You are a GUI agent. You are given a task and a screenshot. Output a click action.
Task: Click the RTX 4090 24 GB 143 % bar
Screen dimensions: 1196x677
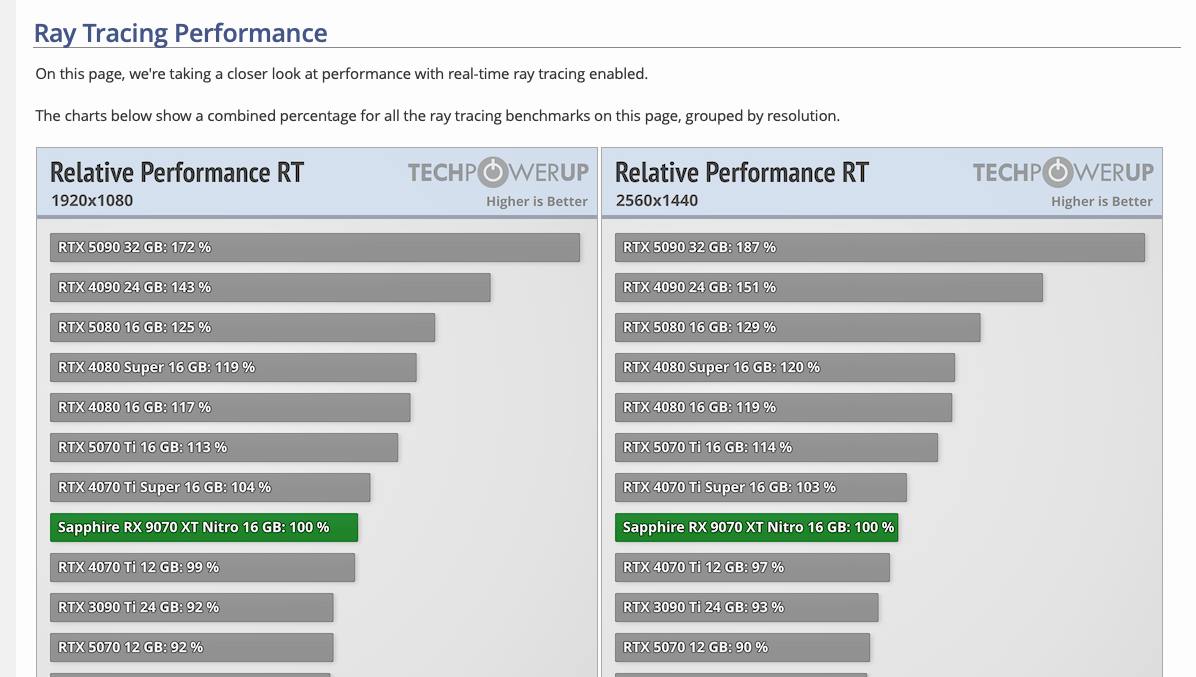click(270, 288)
